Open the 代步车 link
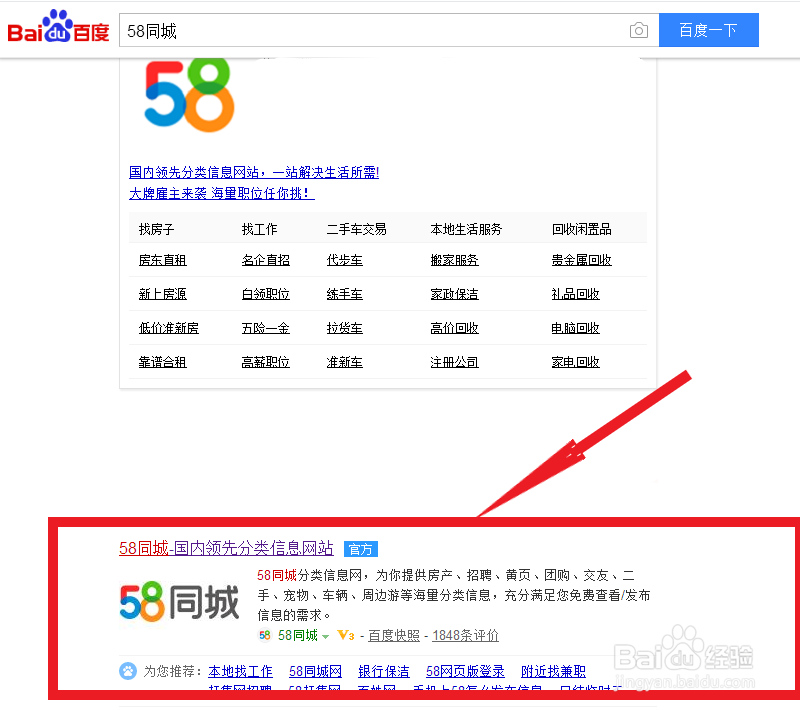Viewport: 800px width, 710px height. 345,260
